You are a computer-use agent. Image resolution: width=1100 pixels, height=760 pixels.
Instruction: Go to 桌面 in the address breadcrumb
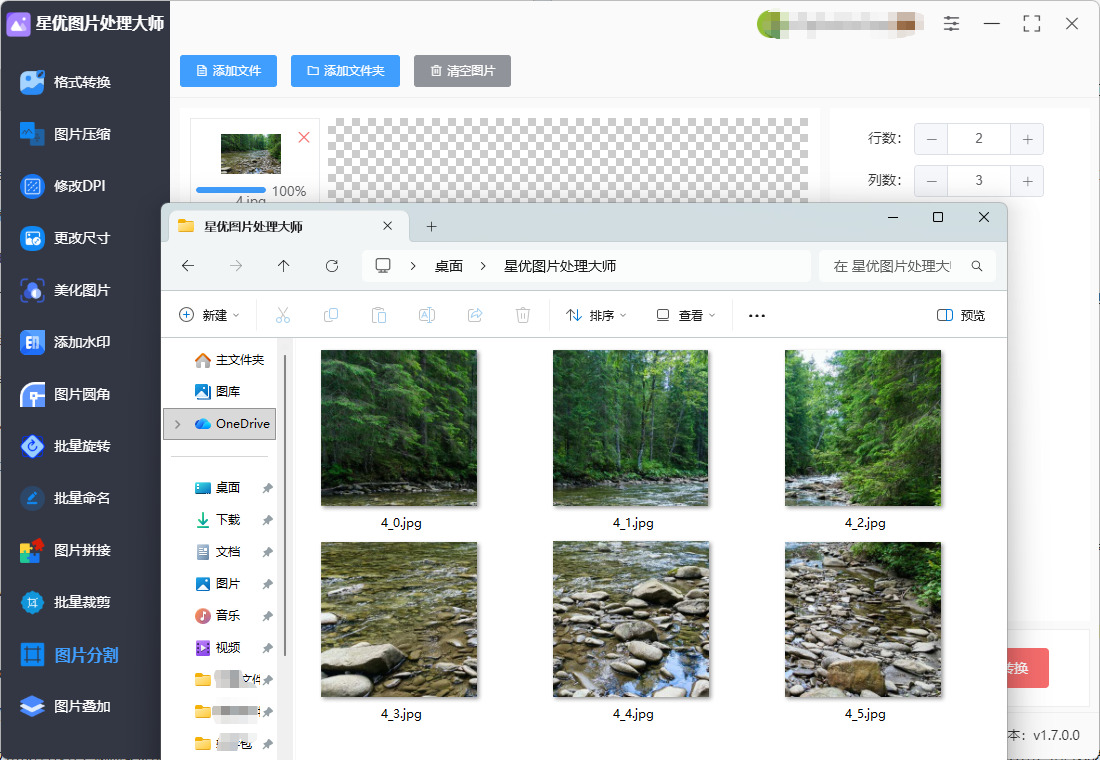449,266
